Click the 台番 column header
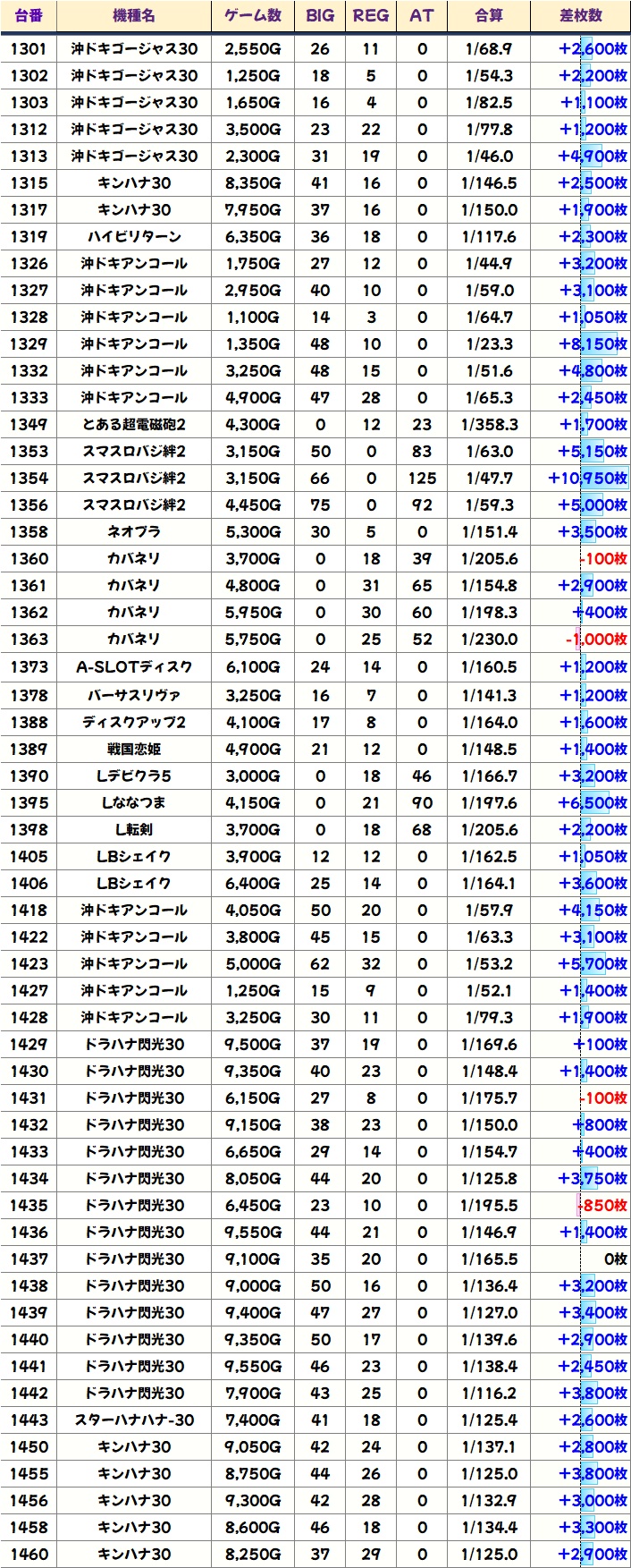631x1568 pixels. [29, 15]
